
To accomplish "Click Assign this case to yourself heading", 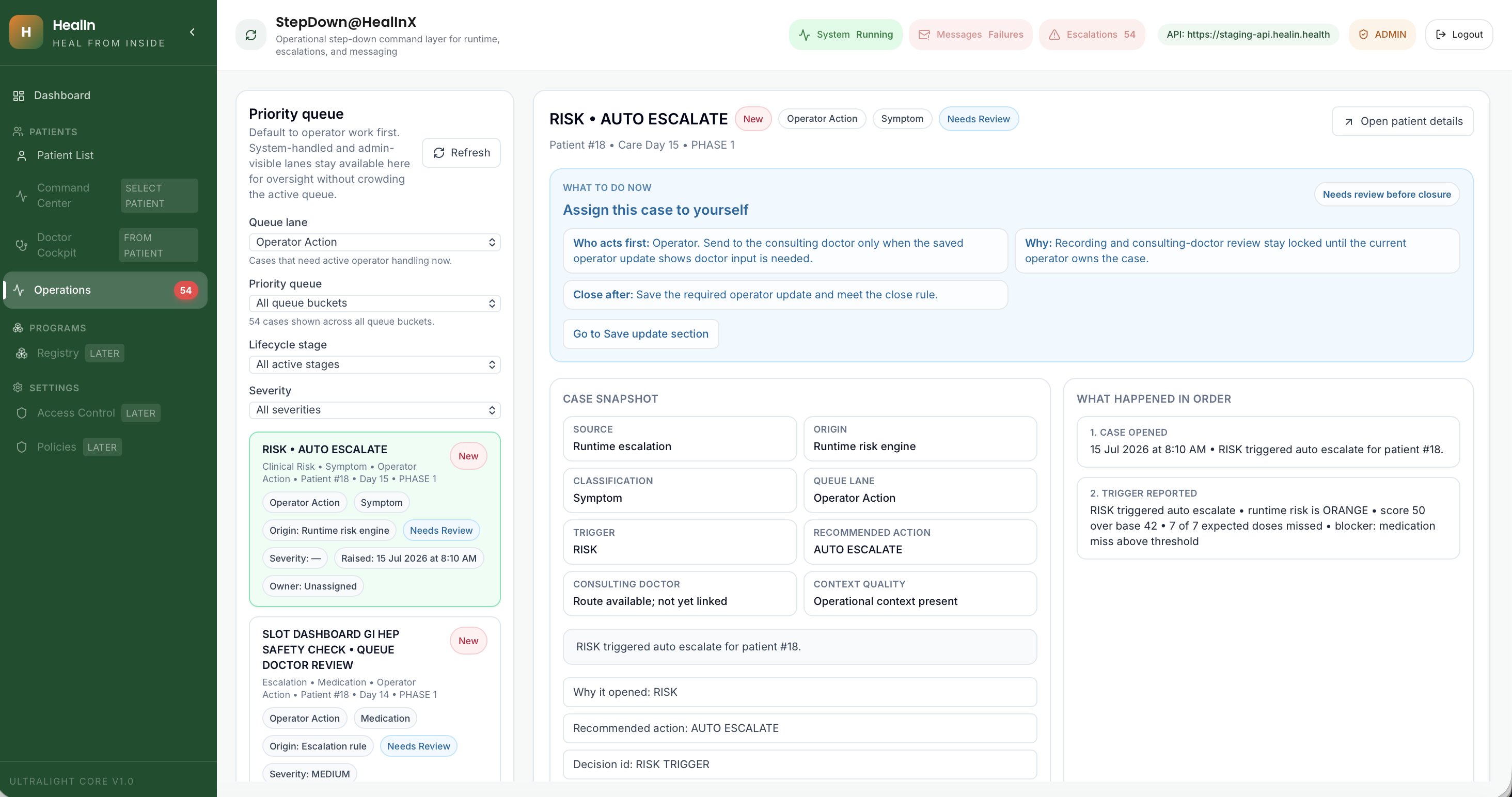I will 655,210.
